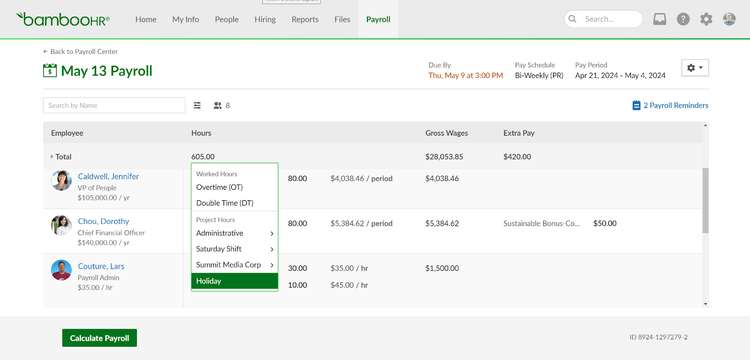The image size is (750, 360).
Task: Click the BambooHR logo
Action: tap(63, 19)
